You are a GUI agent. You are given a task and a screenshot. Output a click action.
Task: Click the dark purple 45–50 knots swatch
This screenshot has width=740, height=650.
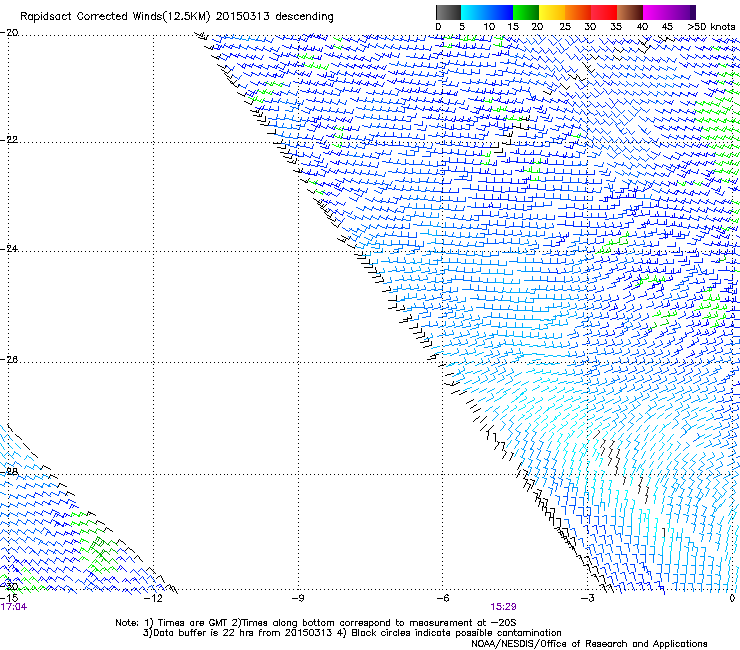682,12
